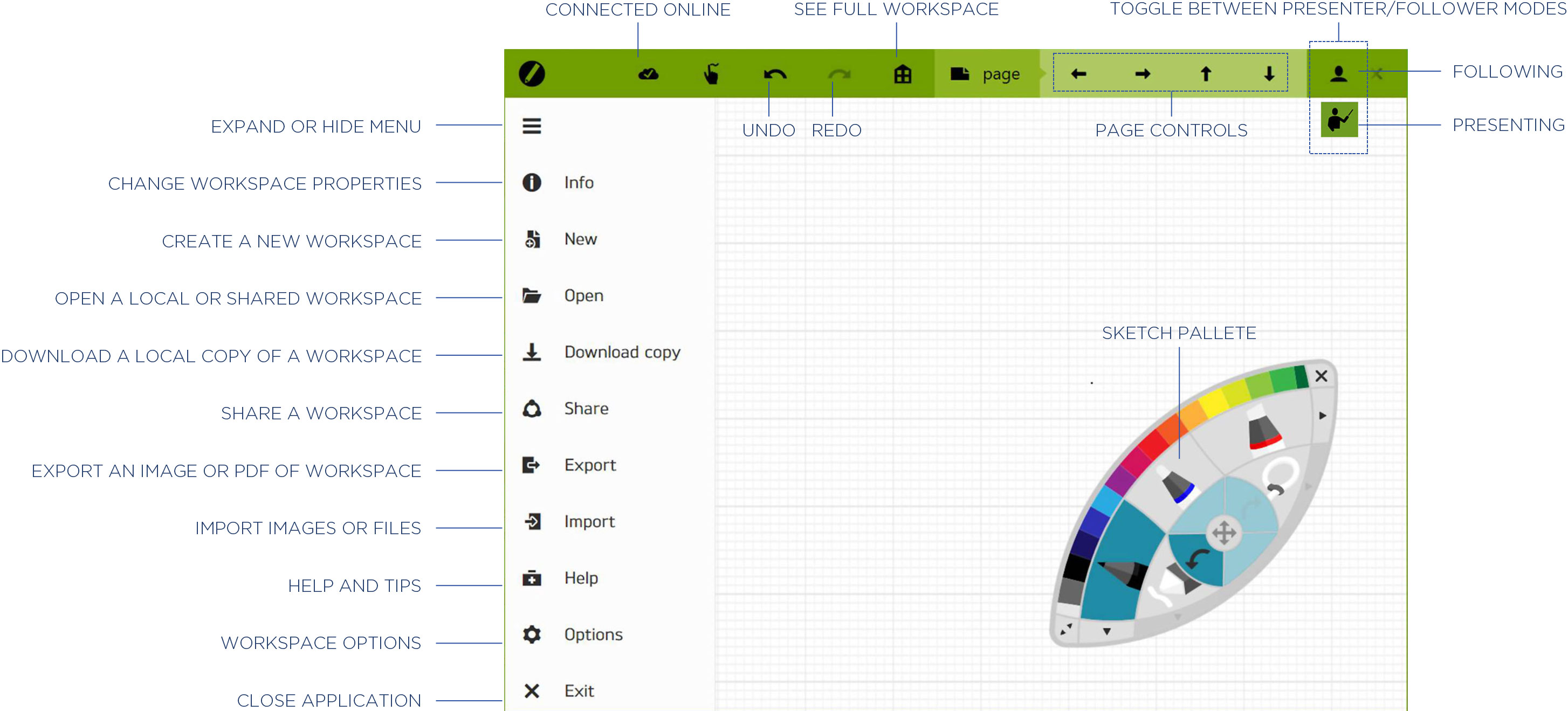The image size is (1568, 711).
Task: Pick the yellow color swatch
Action: [x=1214, y=405]
